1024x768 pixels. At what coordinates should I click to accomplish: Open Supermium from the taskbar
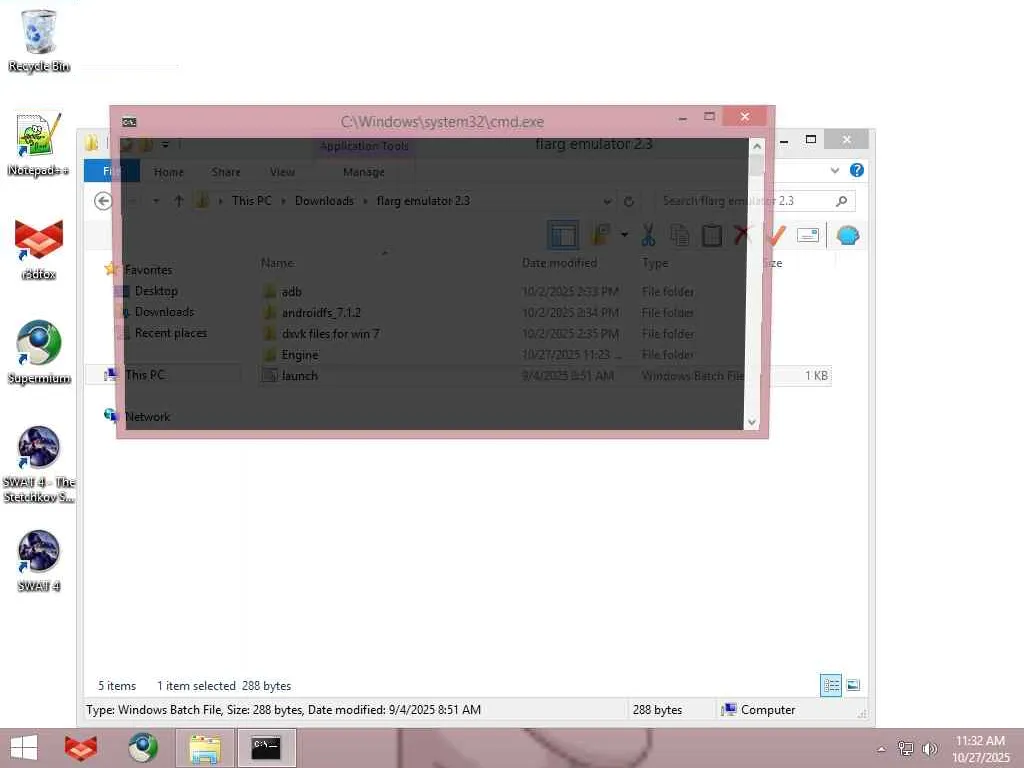143,748
